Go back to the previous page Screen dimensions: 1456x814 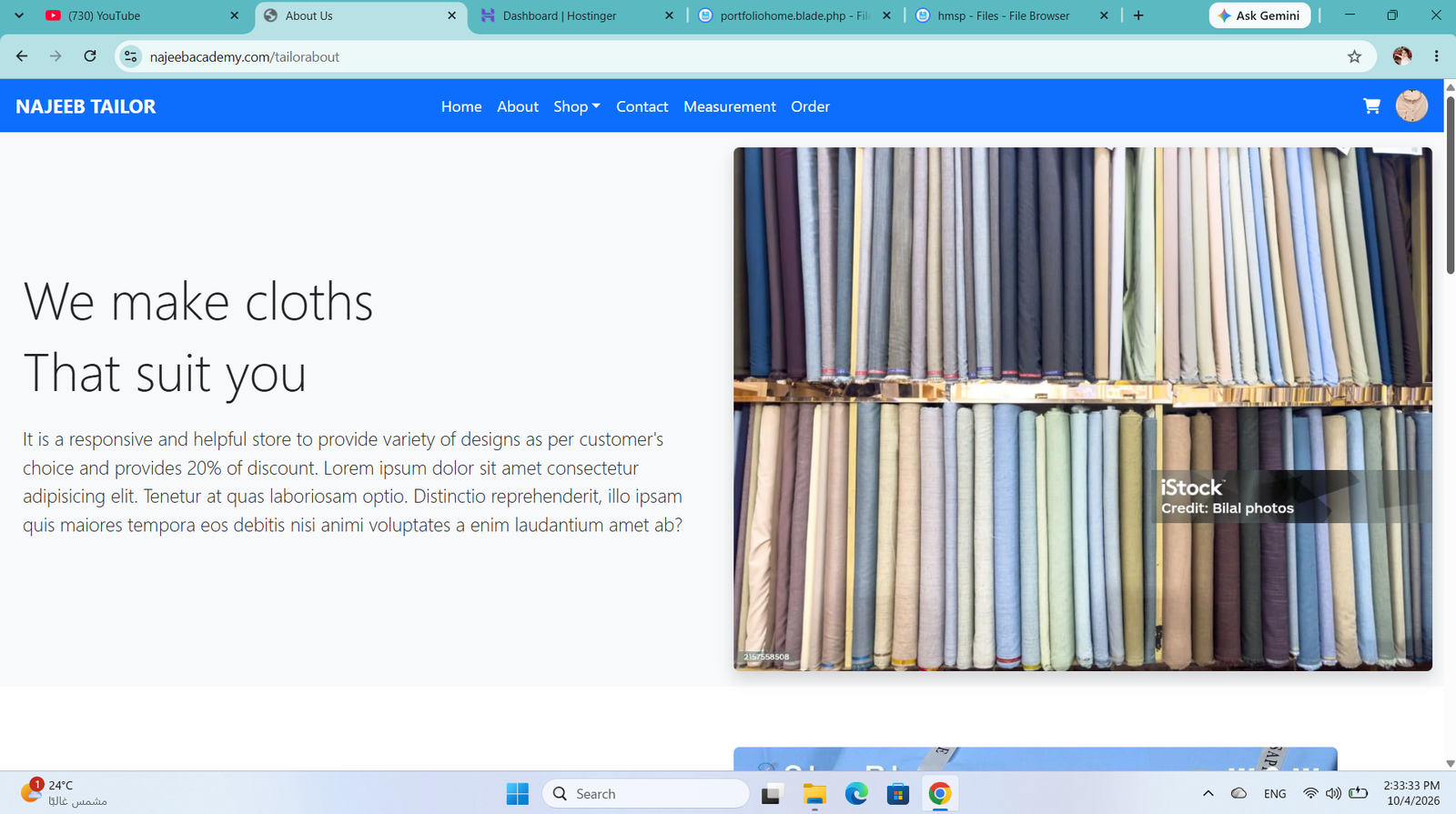(22, 56)
